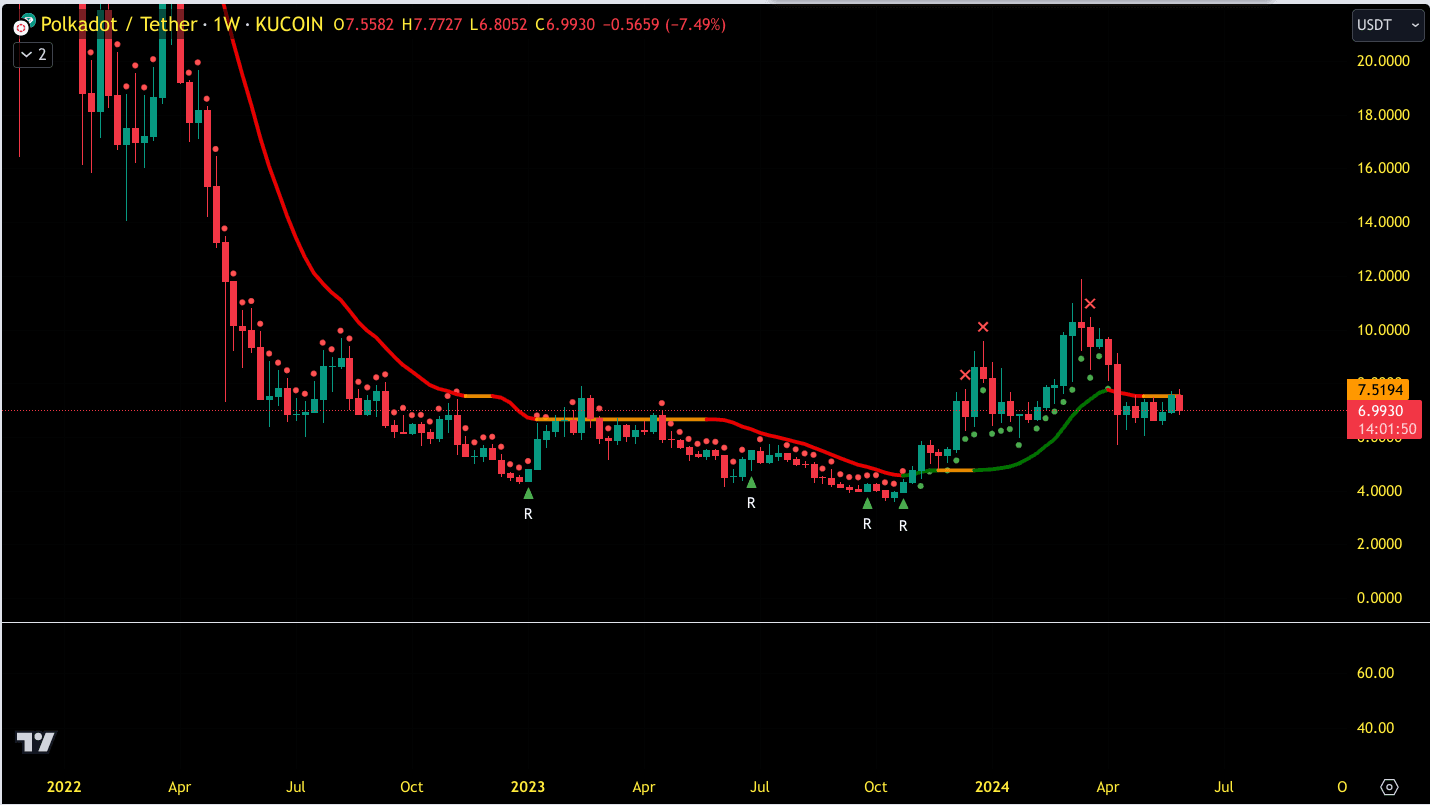Click the 14.0000 price axis label
The width and height of the screenshot is (1430, 805).
[1383, 222]
